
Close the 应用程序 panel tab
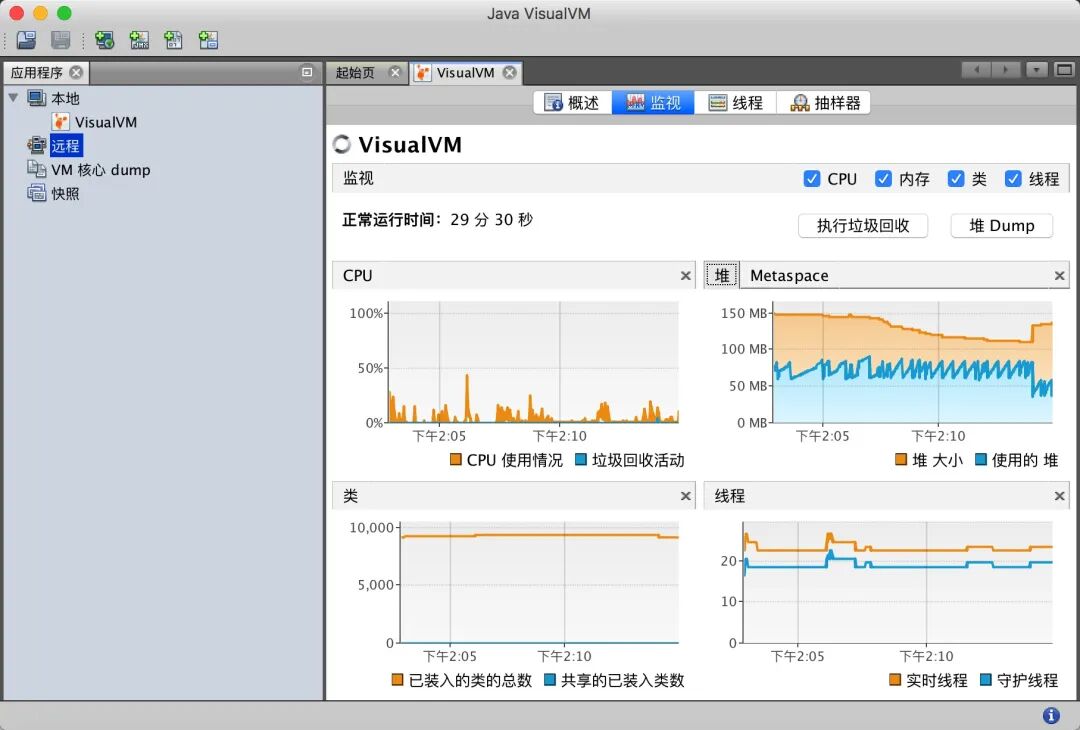click(x=76, y=72)
